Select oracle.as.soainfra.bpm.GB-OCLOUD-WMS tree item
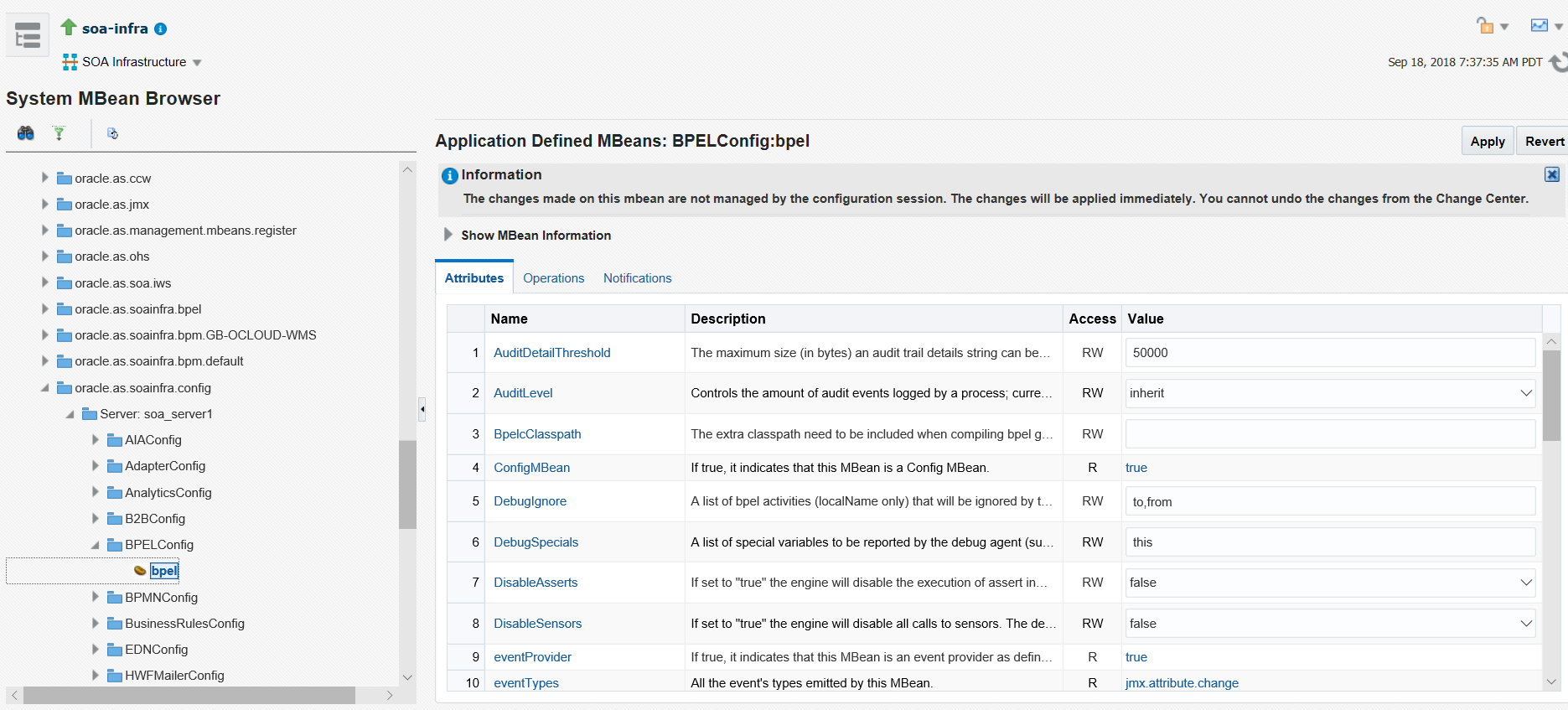The width and height of the screenshot is (1568, 710). point(195,335)
